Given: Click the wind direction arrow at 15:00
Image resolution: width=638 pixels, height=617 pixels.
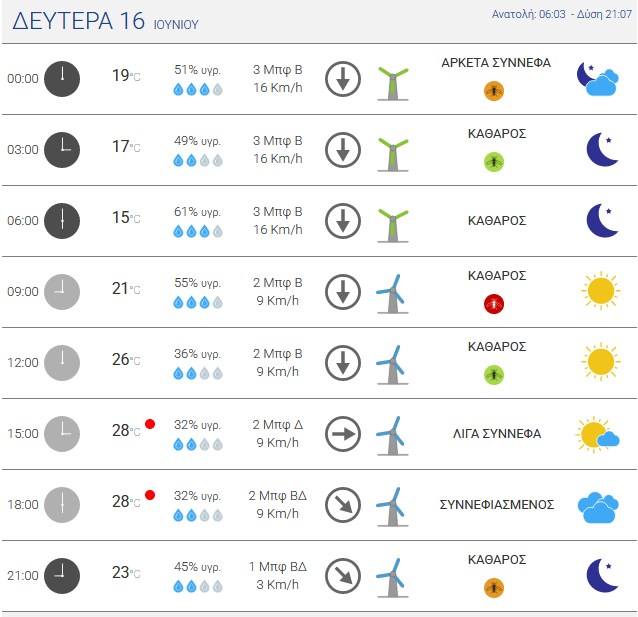Looking at the screenshot, I should point(343,434).
